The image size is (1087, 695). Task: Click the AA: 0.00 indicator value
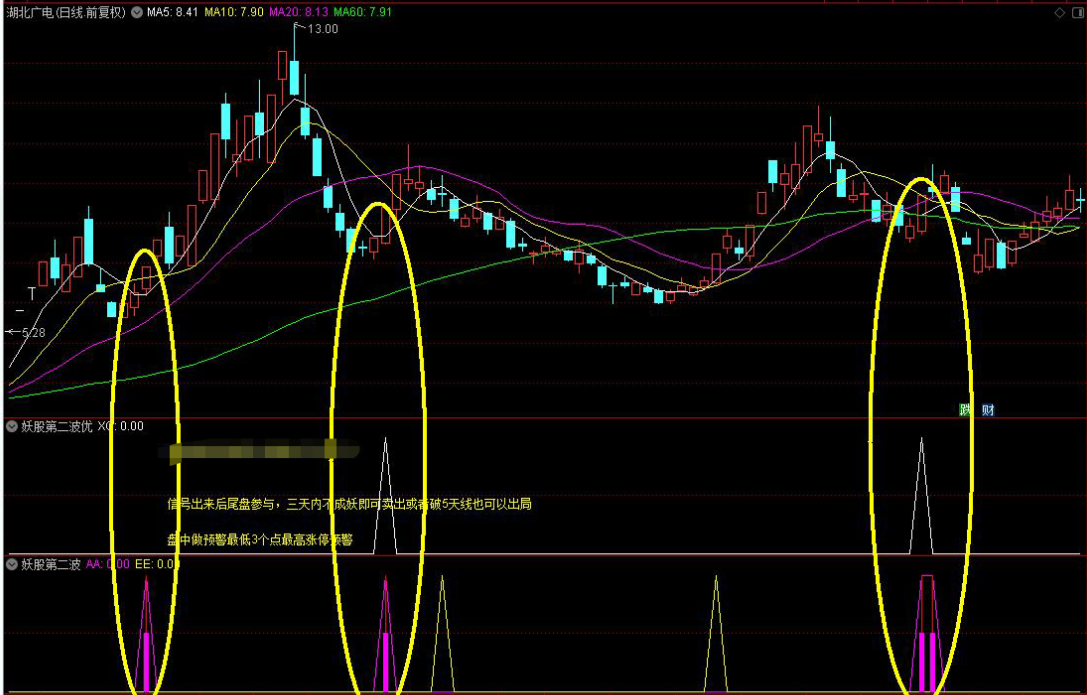[107, 564]
